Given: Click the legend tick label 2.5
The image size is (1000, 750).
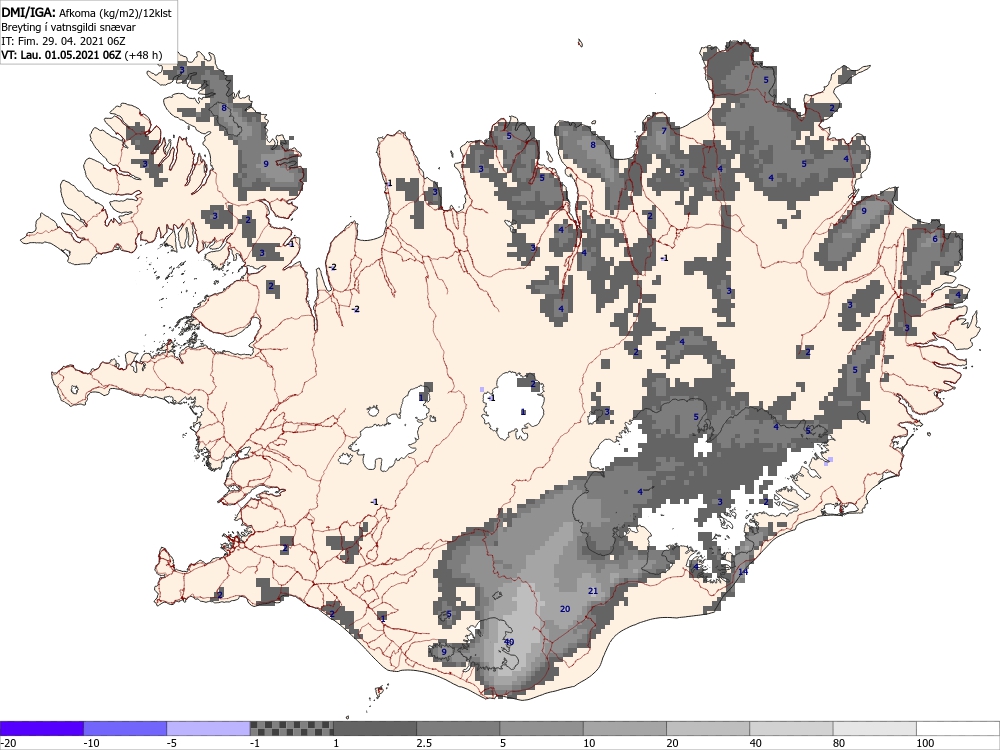Looking at the screenshot, I should [424, 743].
